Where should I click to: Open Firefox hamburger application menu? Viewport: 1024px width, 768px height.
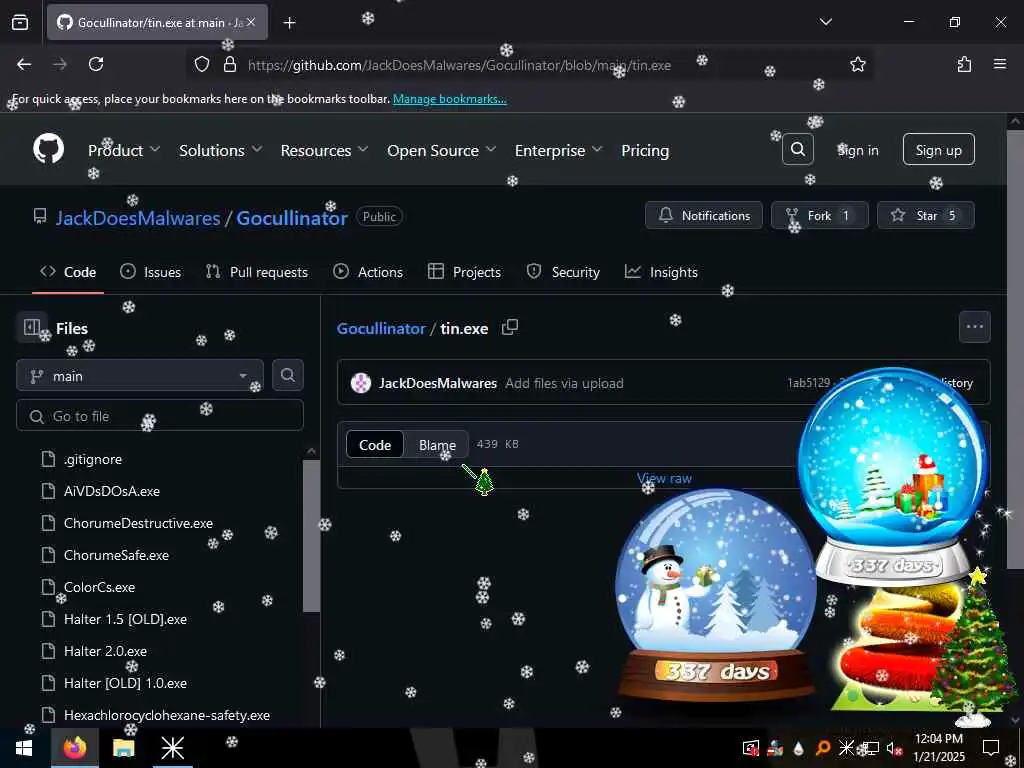click(x=999, y=64)
